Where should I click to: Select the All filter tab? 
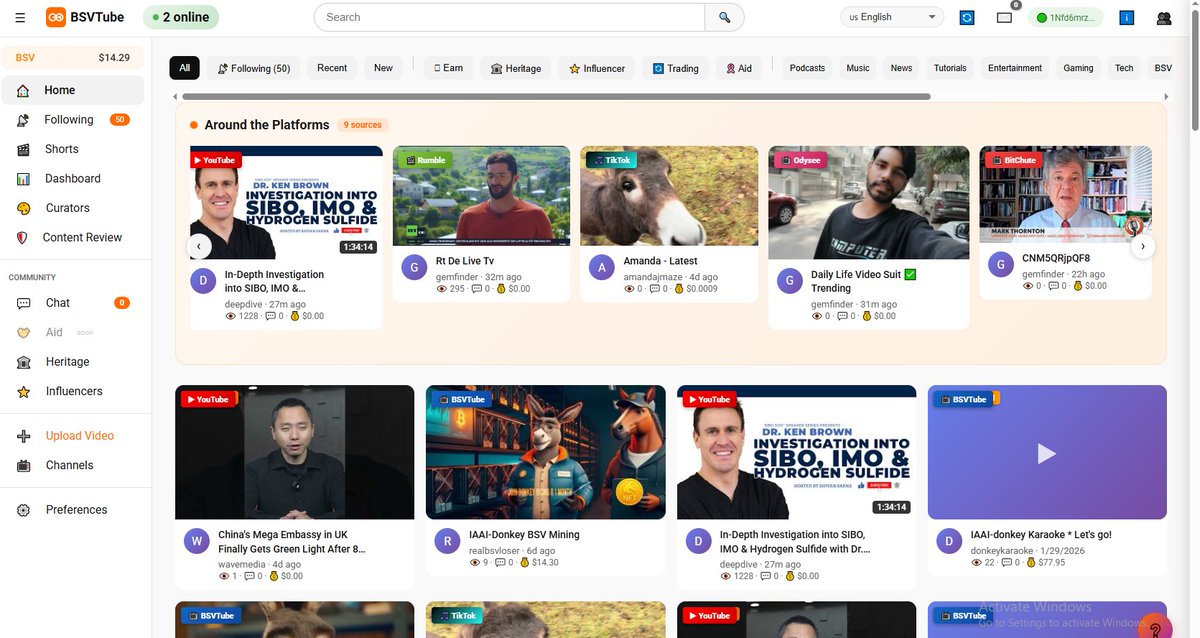184,67
